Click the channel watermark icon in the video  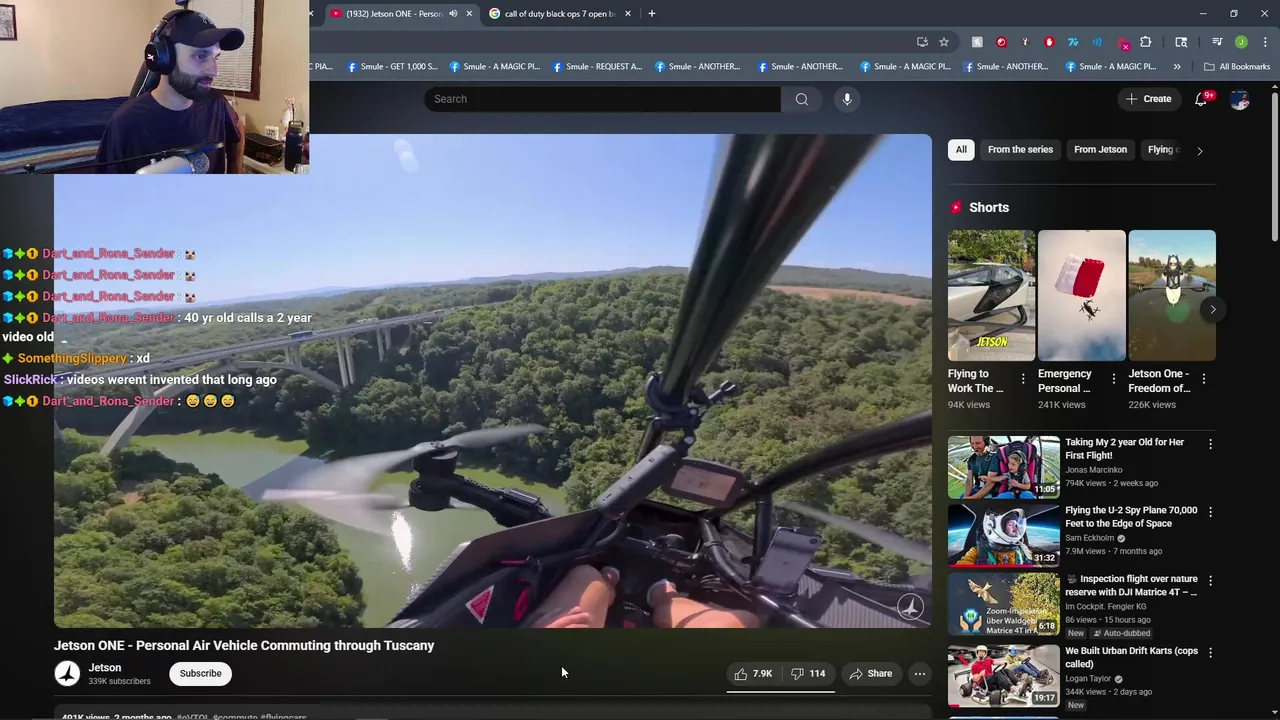pyautogui.click(x=910, y=606)
